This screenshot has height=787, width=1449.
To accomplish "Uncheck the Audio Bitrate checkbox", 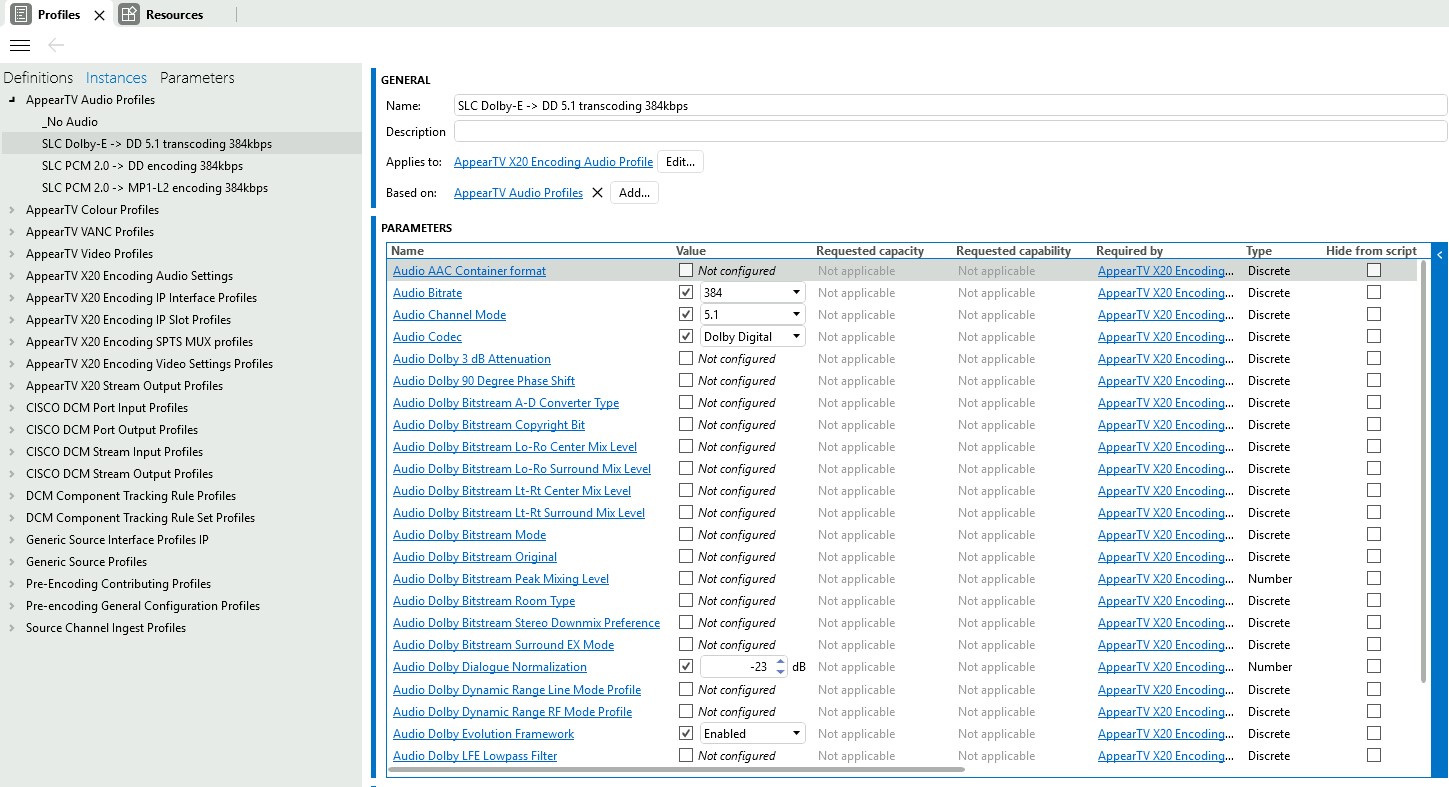I will (x=685, y=292).
